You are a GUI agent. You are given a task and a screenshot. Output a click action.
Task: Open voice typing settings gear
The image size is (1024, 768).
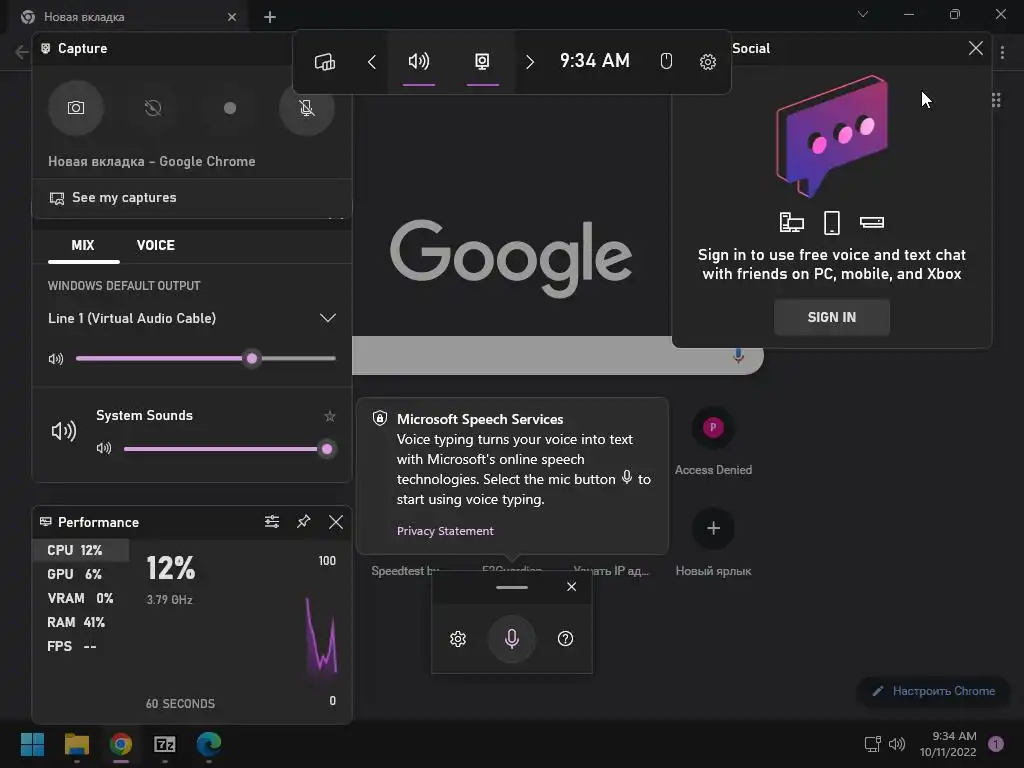point(458,639)
